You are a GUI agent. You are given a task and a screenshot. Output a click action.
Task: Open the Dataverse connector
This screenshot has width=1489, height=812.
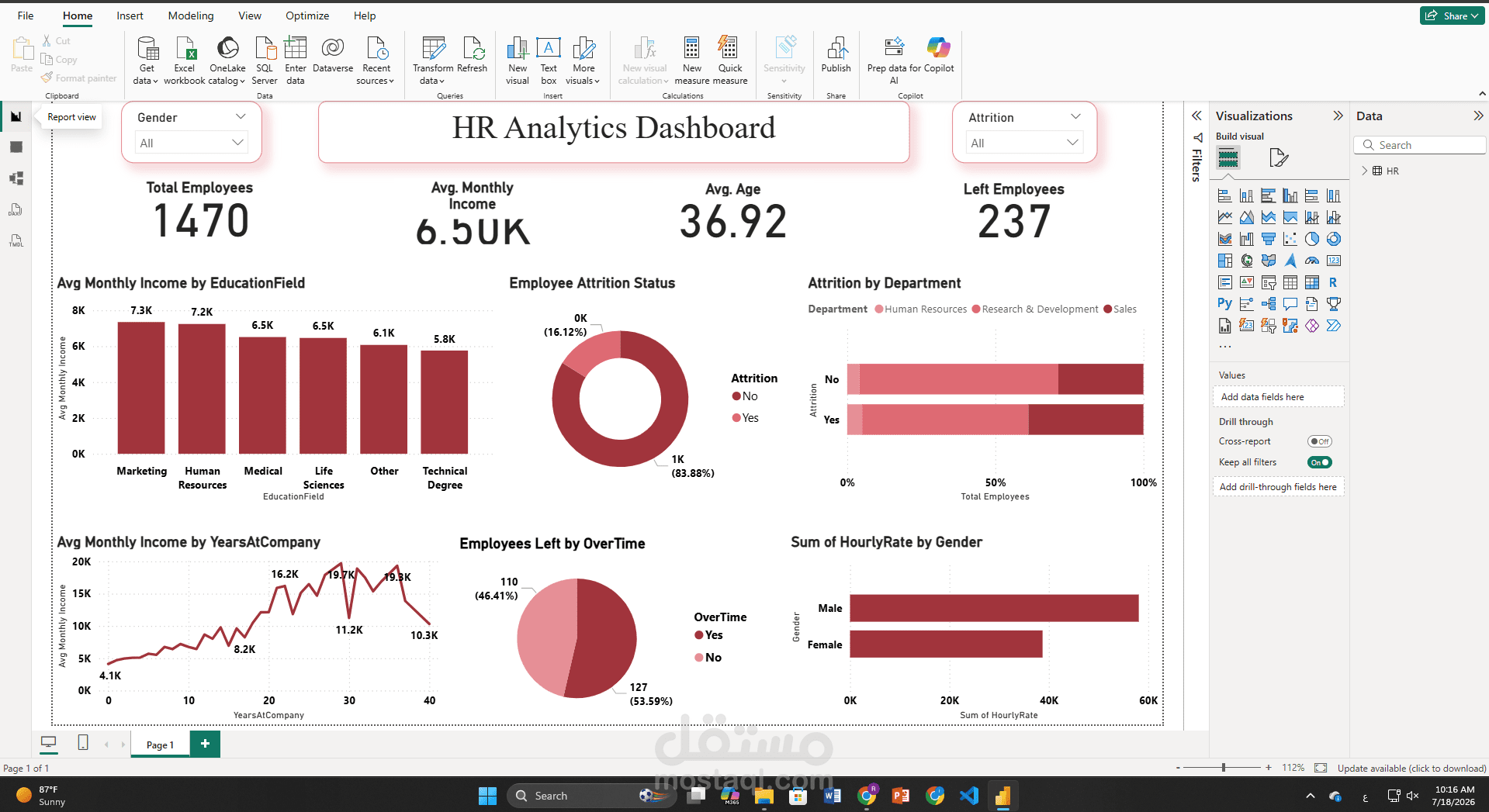tap(333, 56)
